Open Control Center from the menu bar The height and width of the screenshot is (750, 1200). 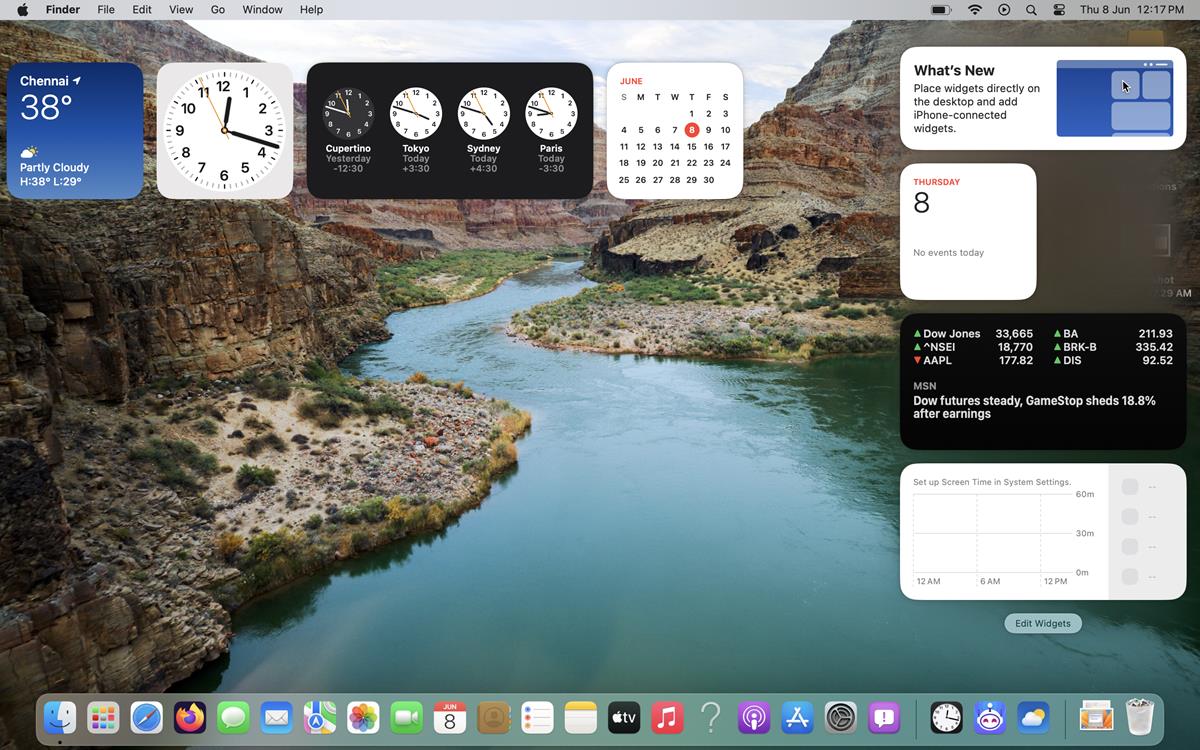1059,9
